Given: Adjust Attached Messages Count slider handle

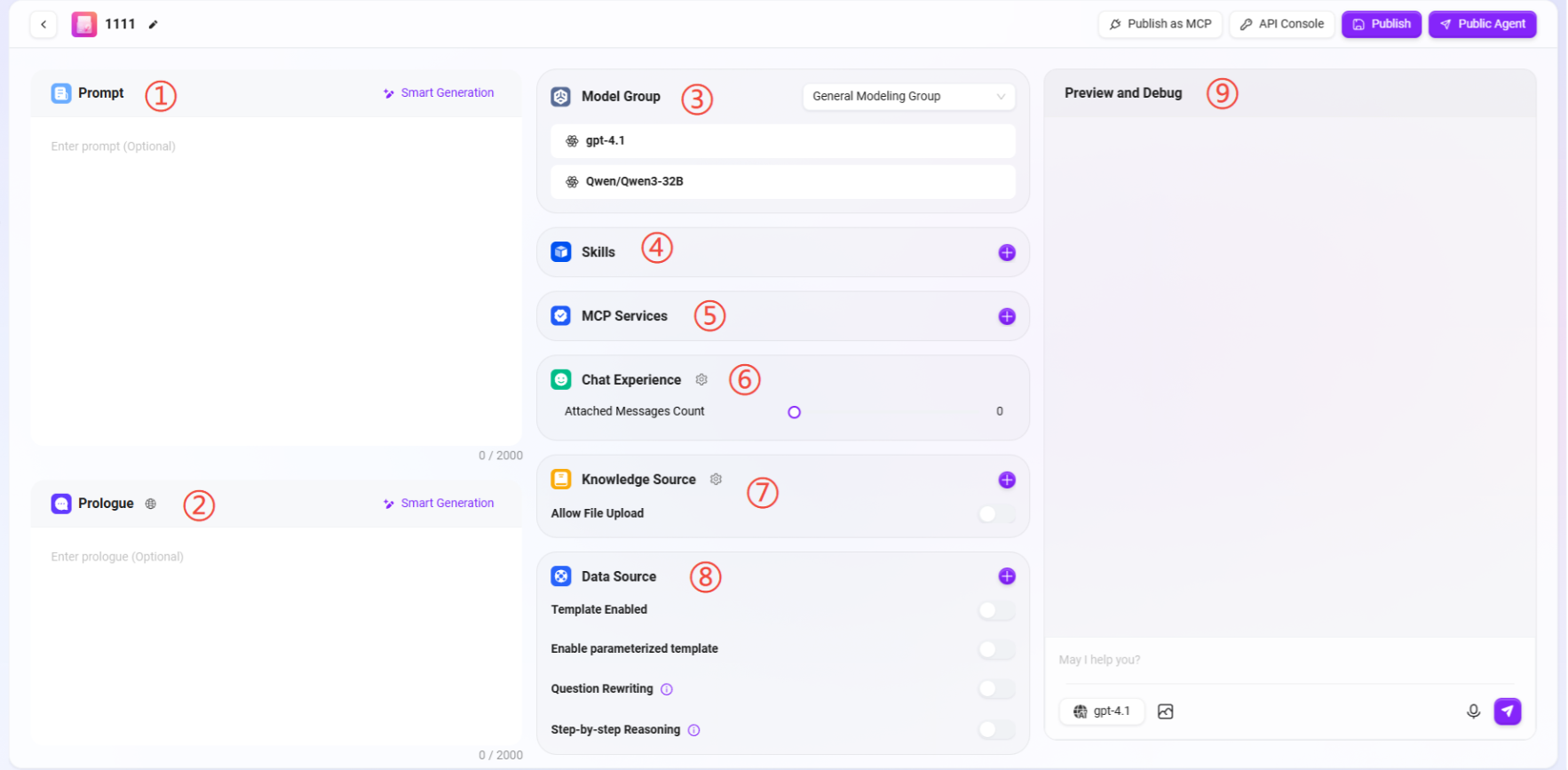Looking at the screenshot, I should tap(794, 412).
